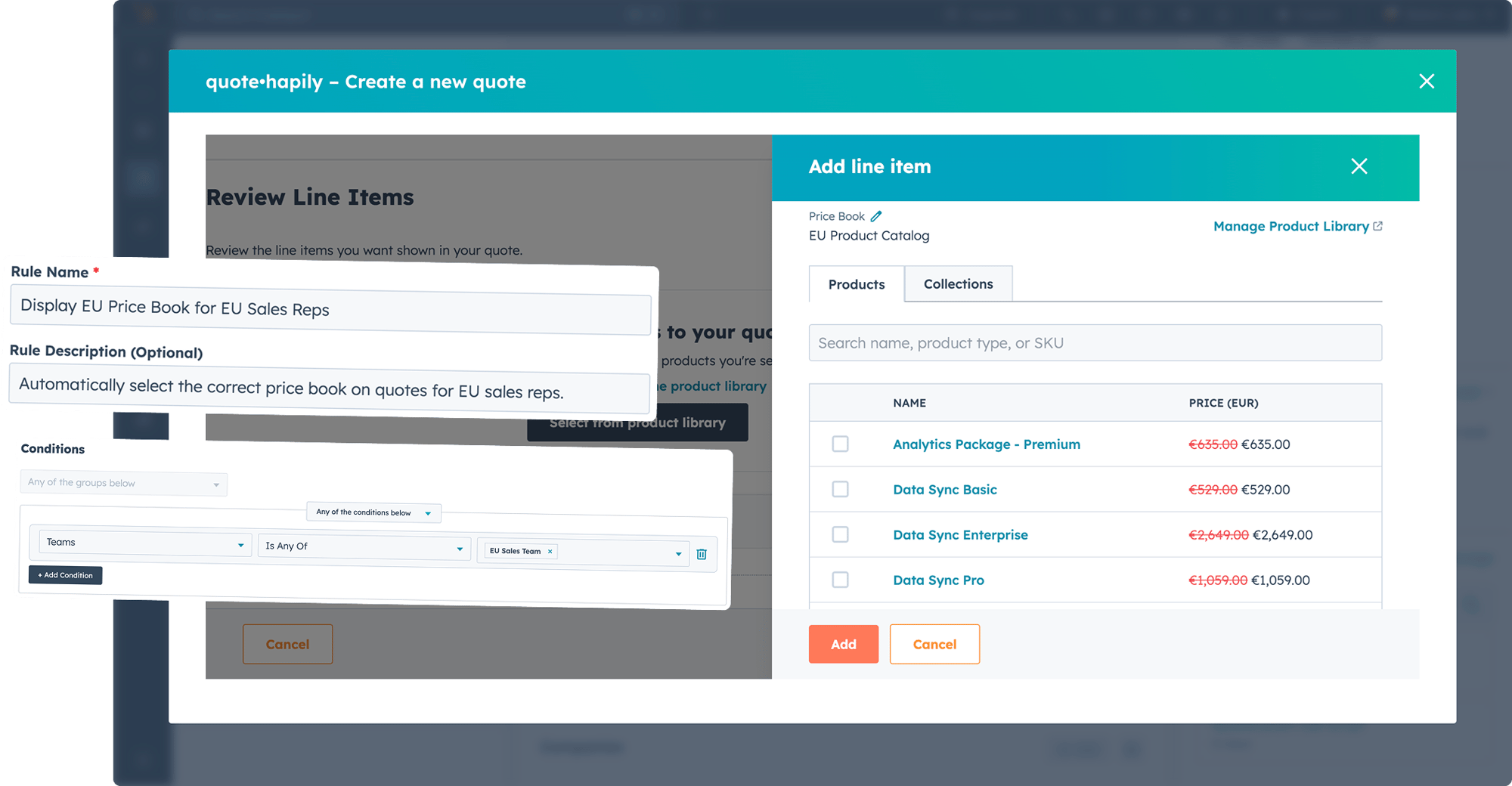Check the Data Sync Enterprise checkbox
This screenshot has height=786, width=1512.
(x=840, y=534)
